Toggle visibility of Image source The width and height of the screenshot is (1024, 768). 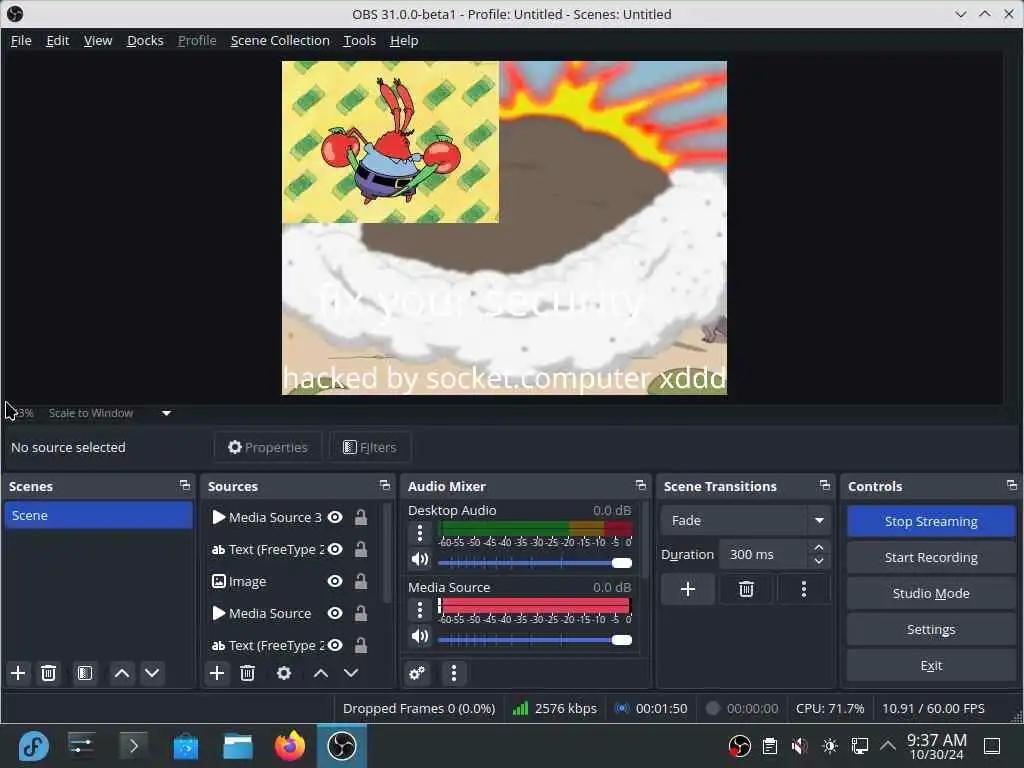pyautogui.click(x=335, y=581)
